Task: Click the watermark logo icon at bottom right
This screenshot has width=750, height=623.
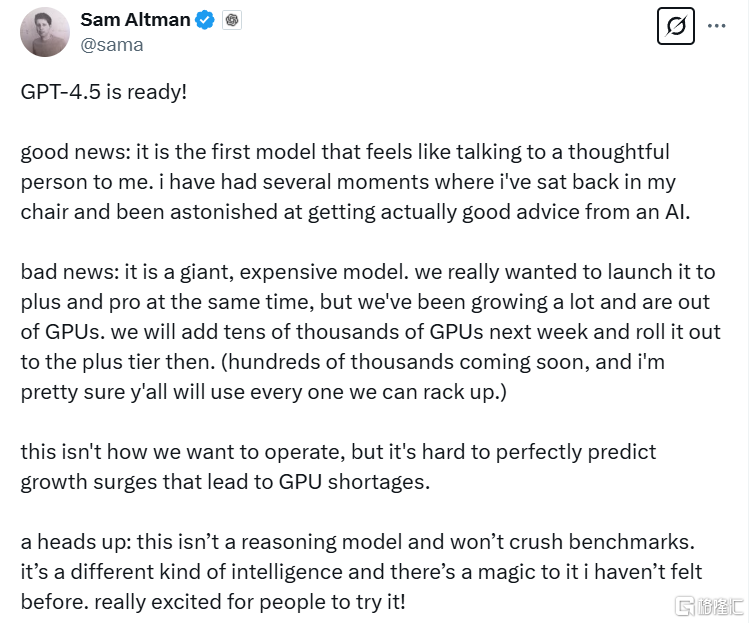Action: click(x=684, y=606)
